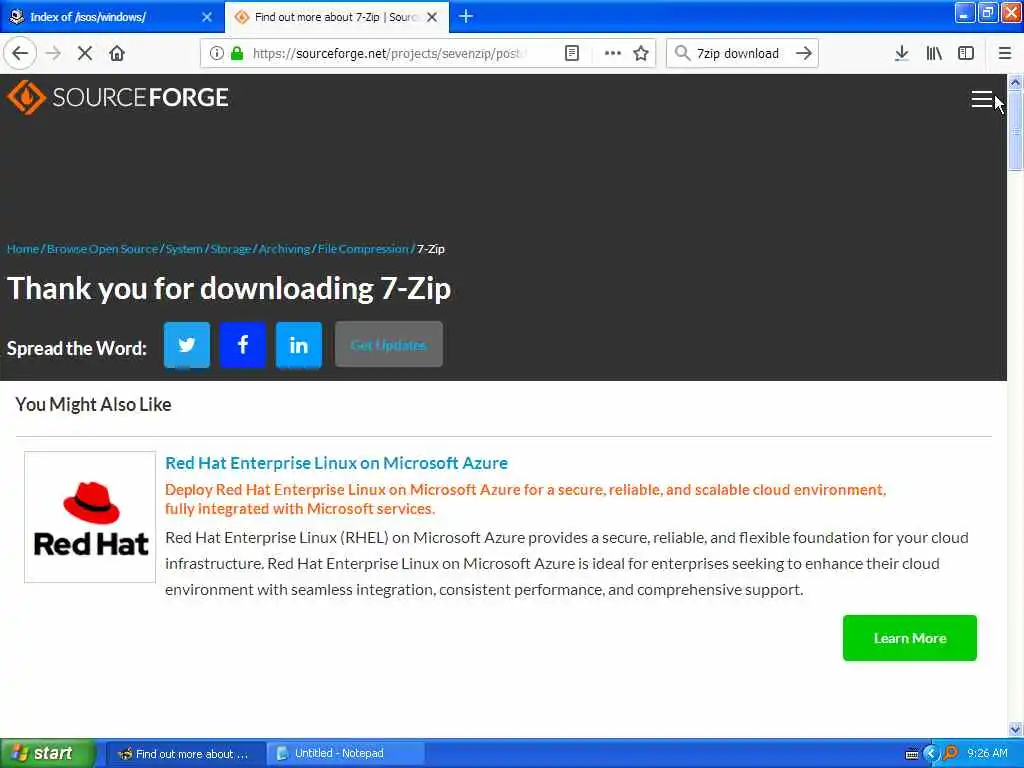
Task: Click the SourceForge logo
Action: click(x=118, y=97)
